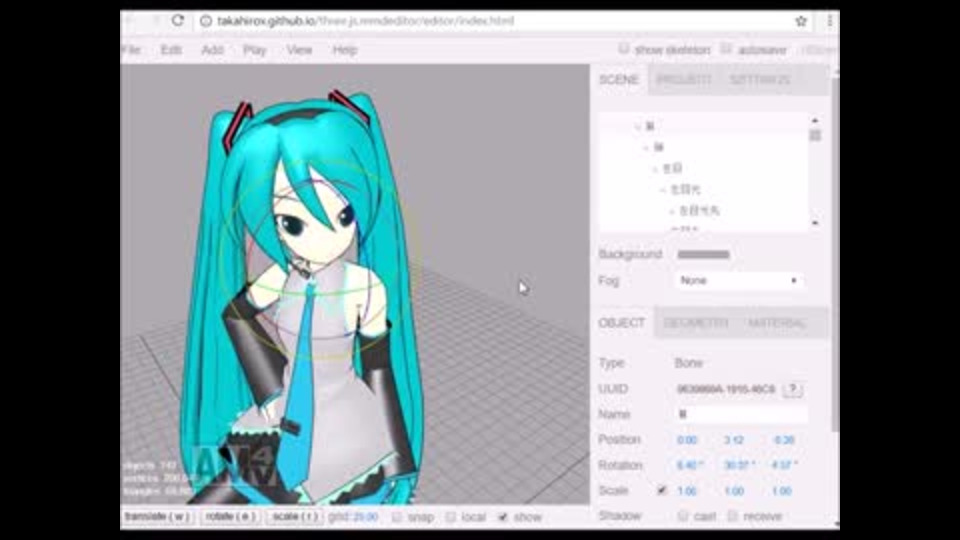Collapse the fourth-level scene tree node
Viewport: 960px width, 540px height.
click(x=663, y=190)
